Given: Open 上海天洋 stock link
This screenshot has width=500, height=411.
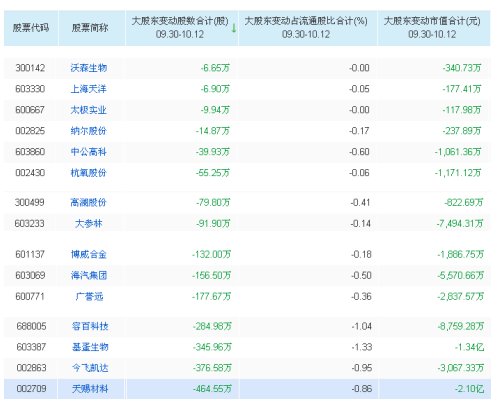Looking at the screenshot, I should tap(89, 89).
